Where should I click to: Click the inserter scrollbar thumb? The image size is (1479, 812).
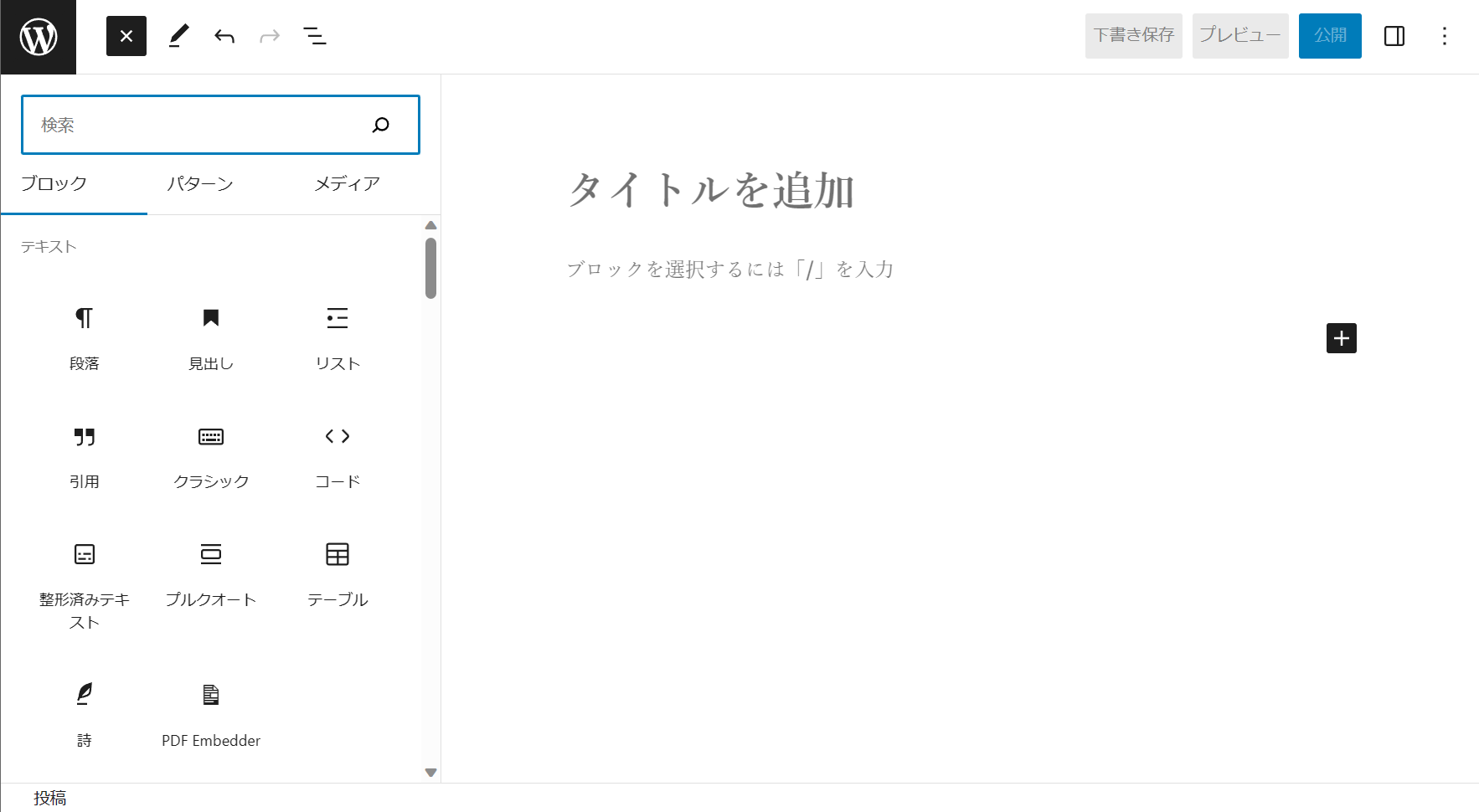coord(430,268)
